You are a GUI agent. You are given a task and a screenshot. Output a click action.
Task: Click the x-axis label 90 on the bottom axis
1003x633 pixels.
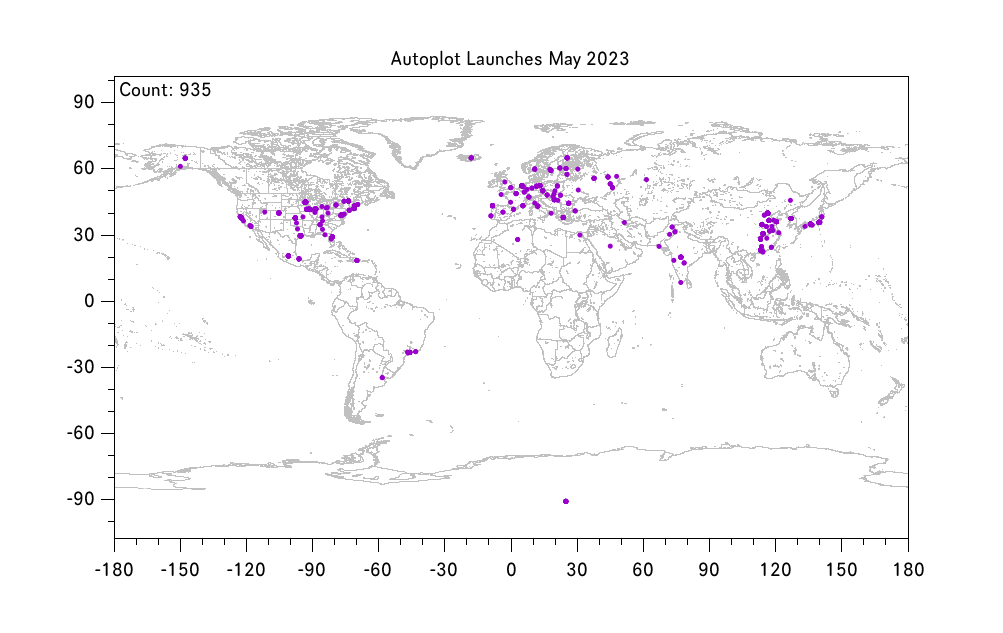pyautogui.click(x=709, y=570)
